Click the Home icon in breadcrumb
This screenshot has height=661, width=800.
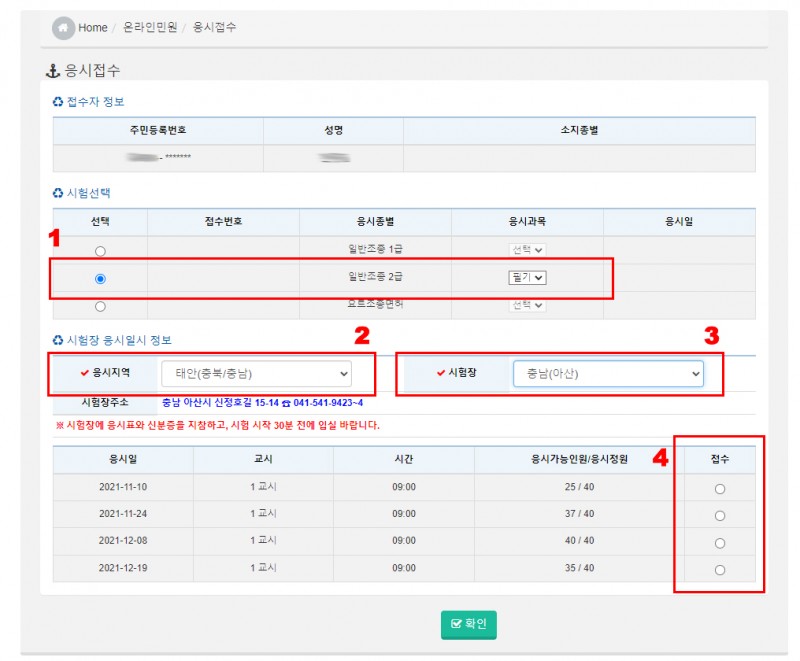[x=64, y=27]
